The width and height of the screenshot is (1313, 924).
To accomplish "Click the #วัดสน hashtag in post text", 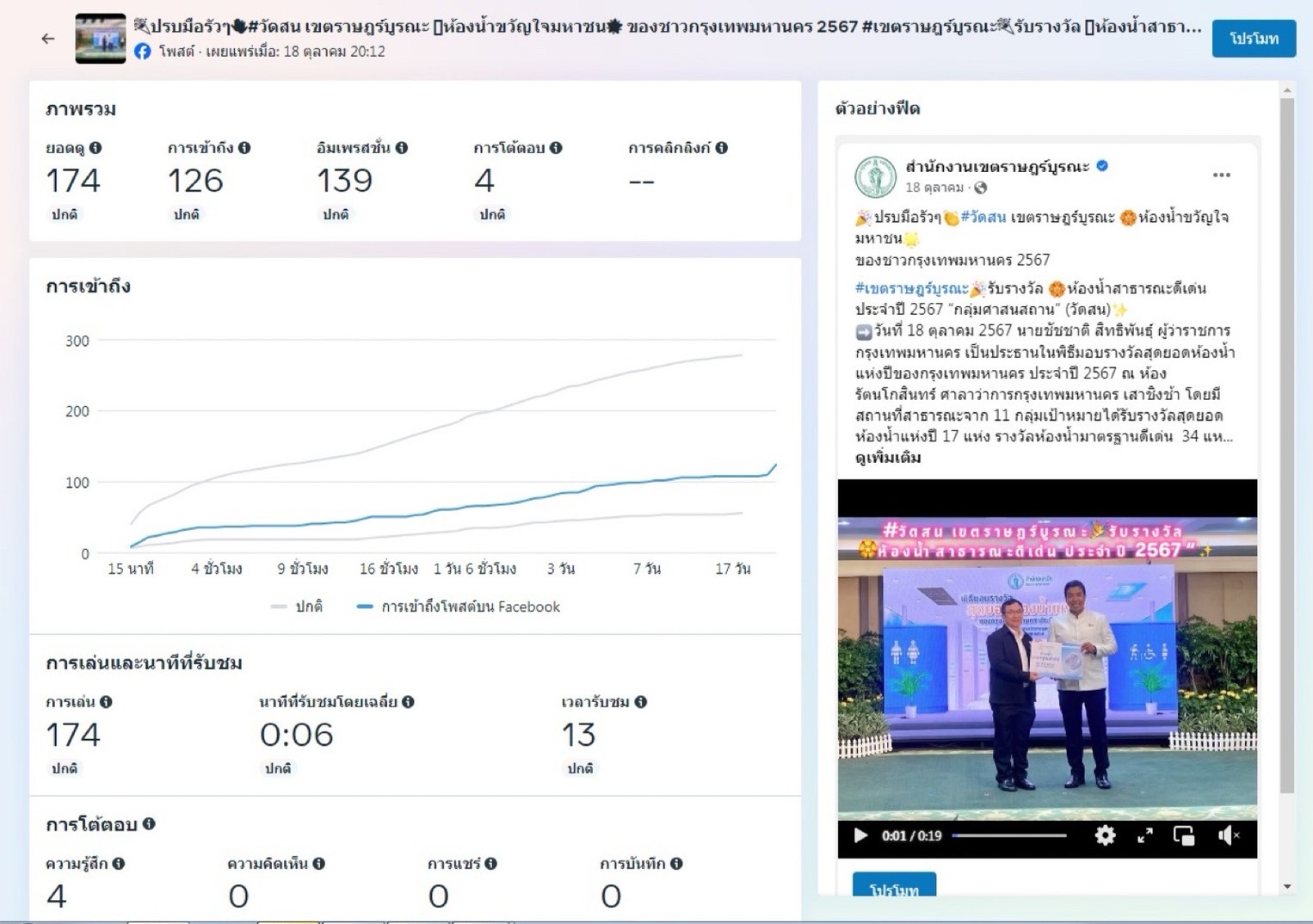I will (x=983, y=218).
